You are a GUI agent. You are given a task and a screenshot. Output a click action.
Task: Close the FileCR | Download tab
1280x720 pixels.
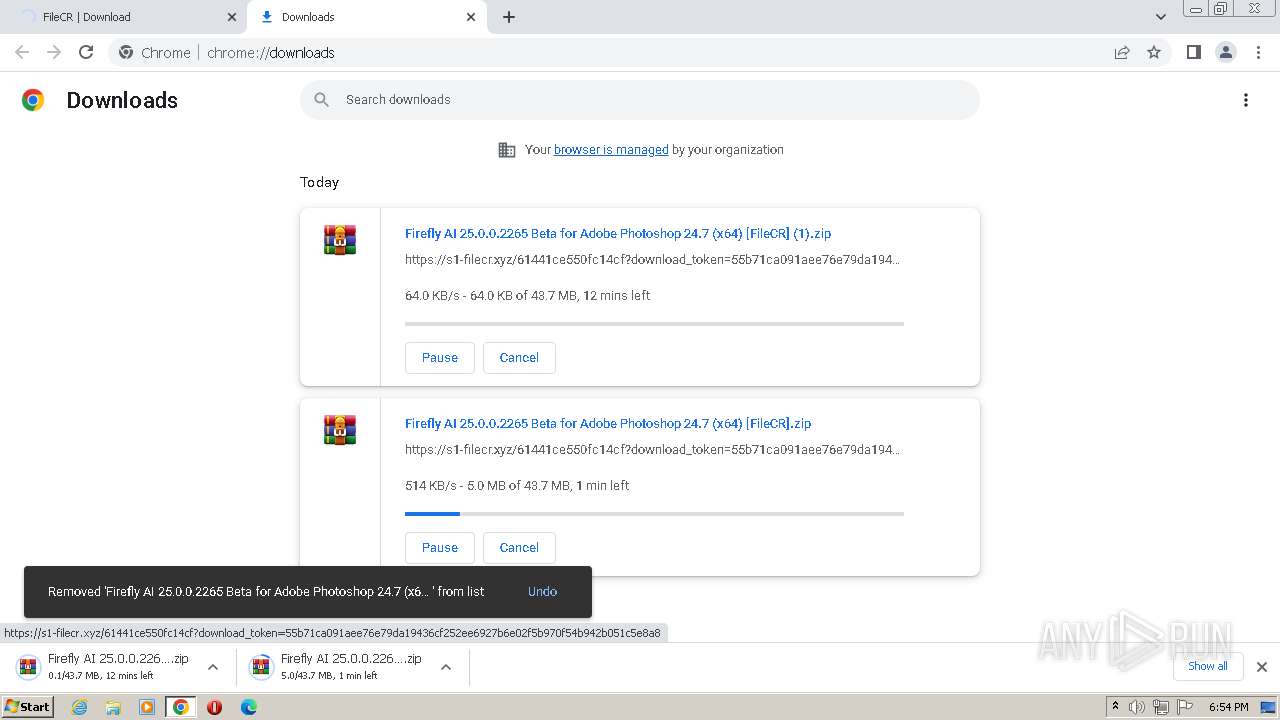232,17
